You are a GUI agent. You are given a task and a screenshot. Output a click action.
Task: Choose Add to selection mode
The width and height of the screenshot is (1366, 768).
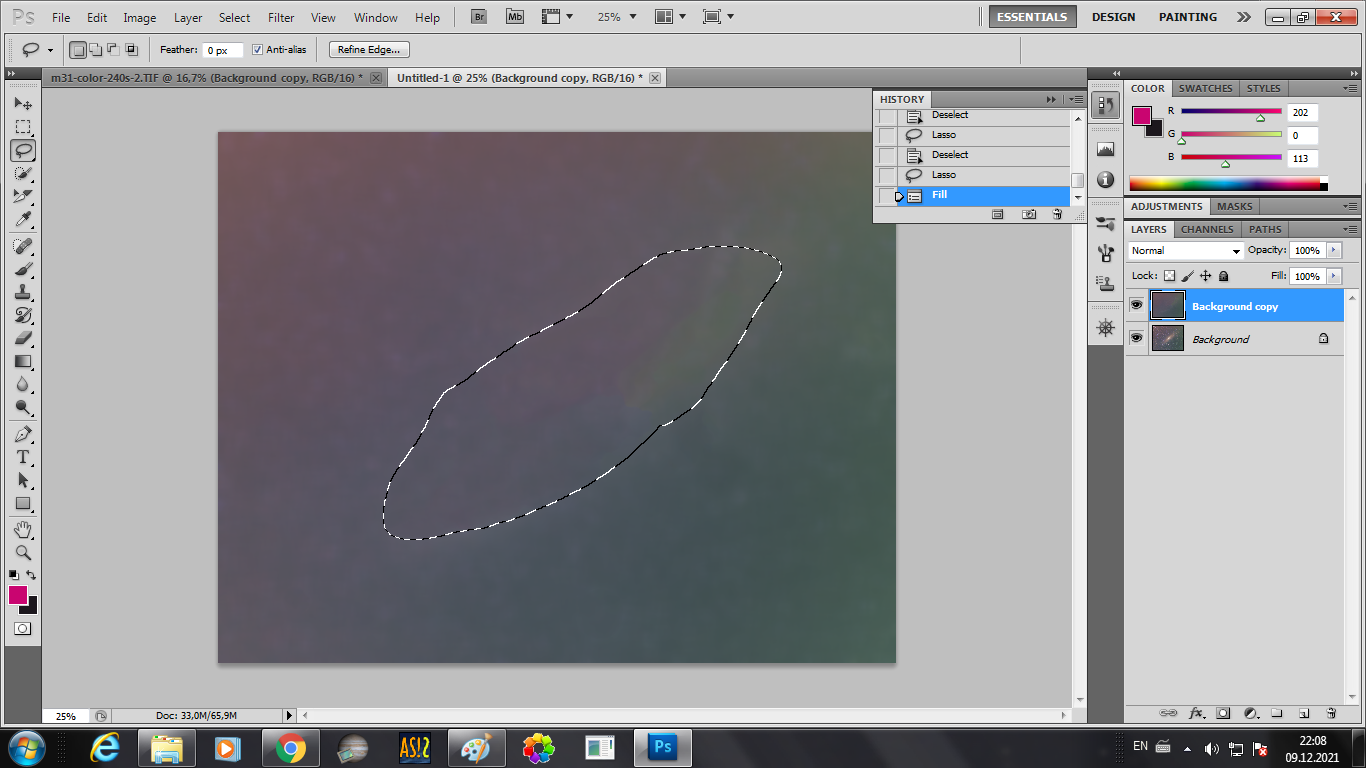pos(95,49)
